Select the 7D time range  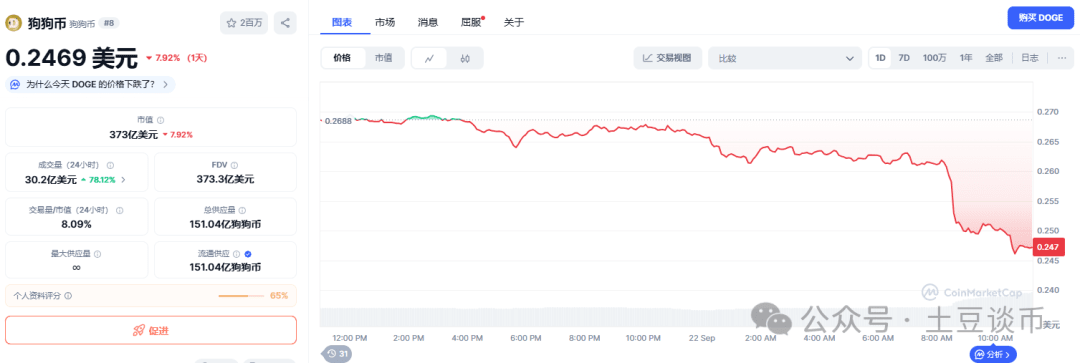click(x=904, y=58)
